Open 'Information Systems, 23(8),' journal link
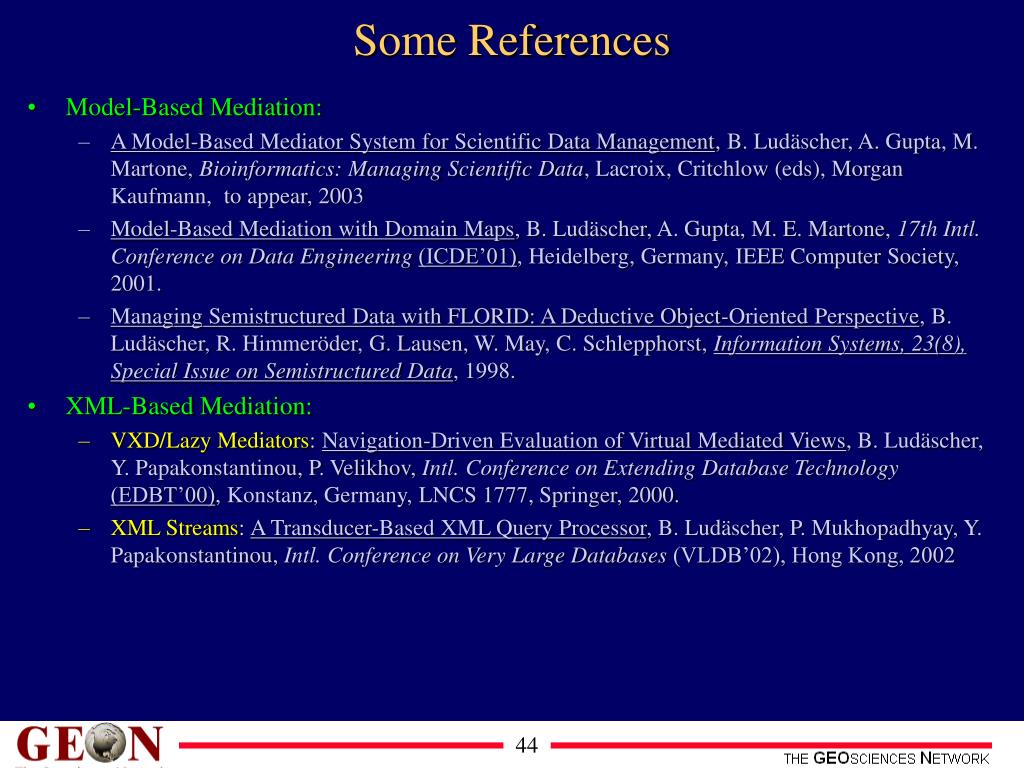1024x768 pixels. (x=839, y=344)
